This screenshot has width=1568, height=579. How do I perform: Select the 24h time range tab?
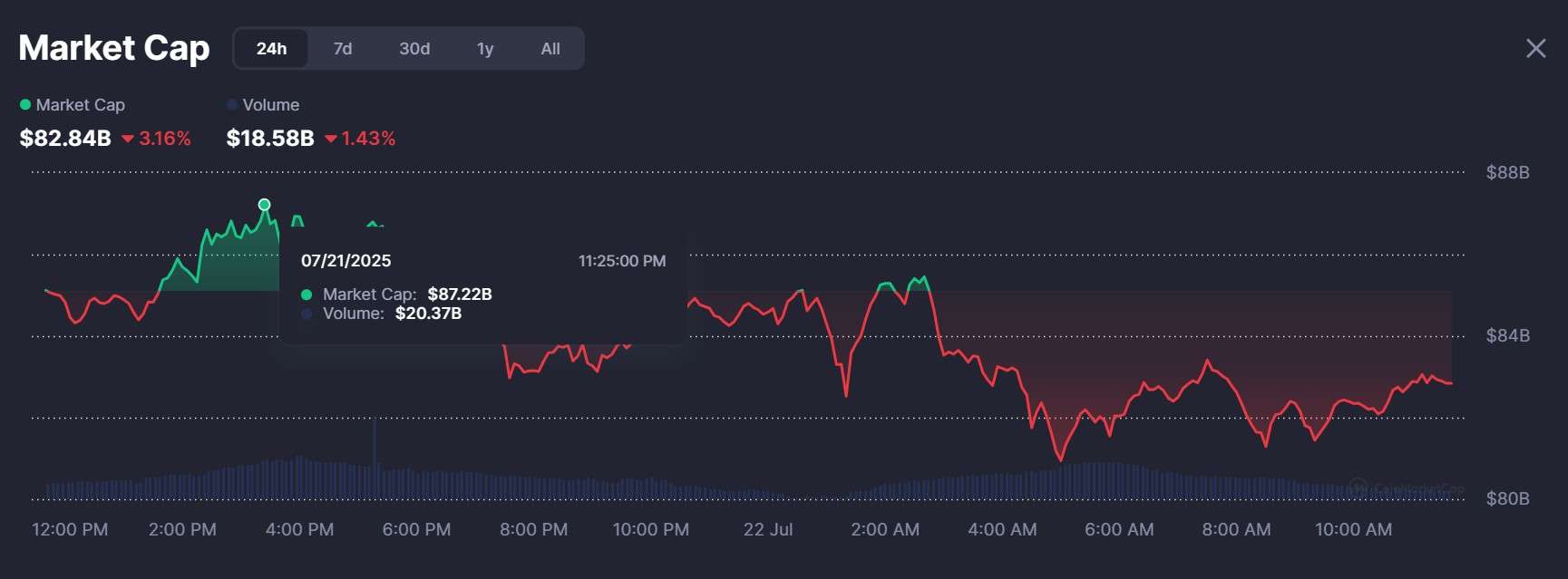pyautogui.click(x=271, y=49)
